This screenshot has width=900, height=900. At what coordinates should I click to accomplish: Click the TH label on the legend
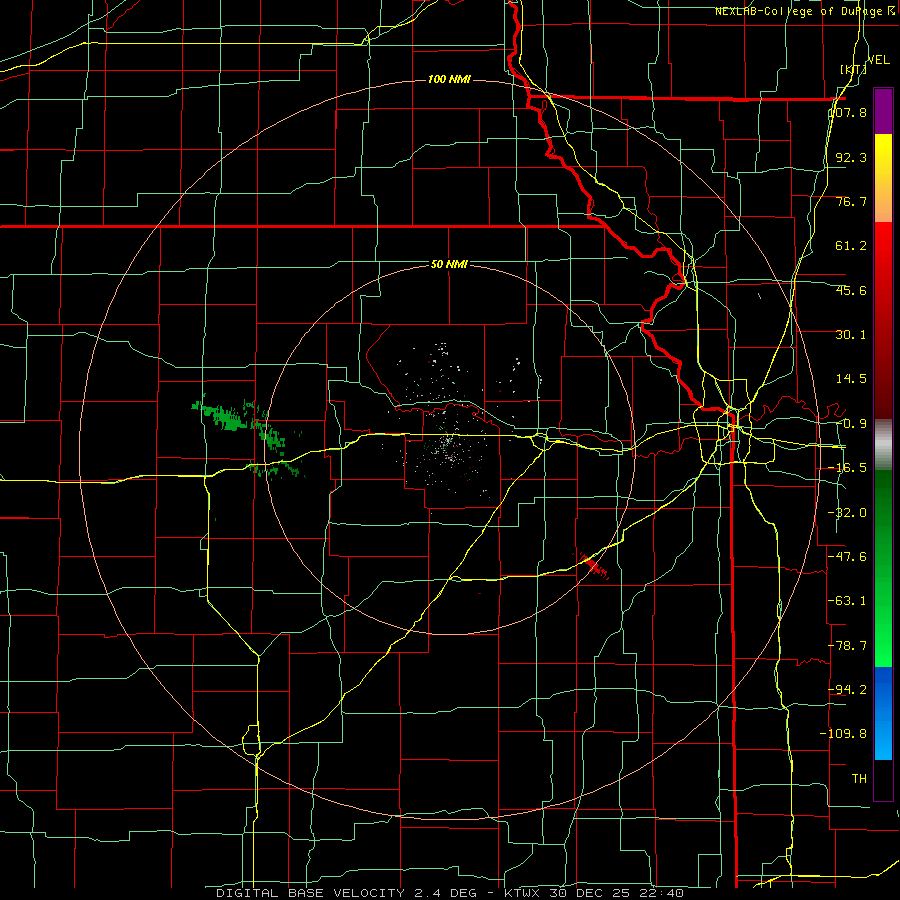point(859,778)
